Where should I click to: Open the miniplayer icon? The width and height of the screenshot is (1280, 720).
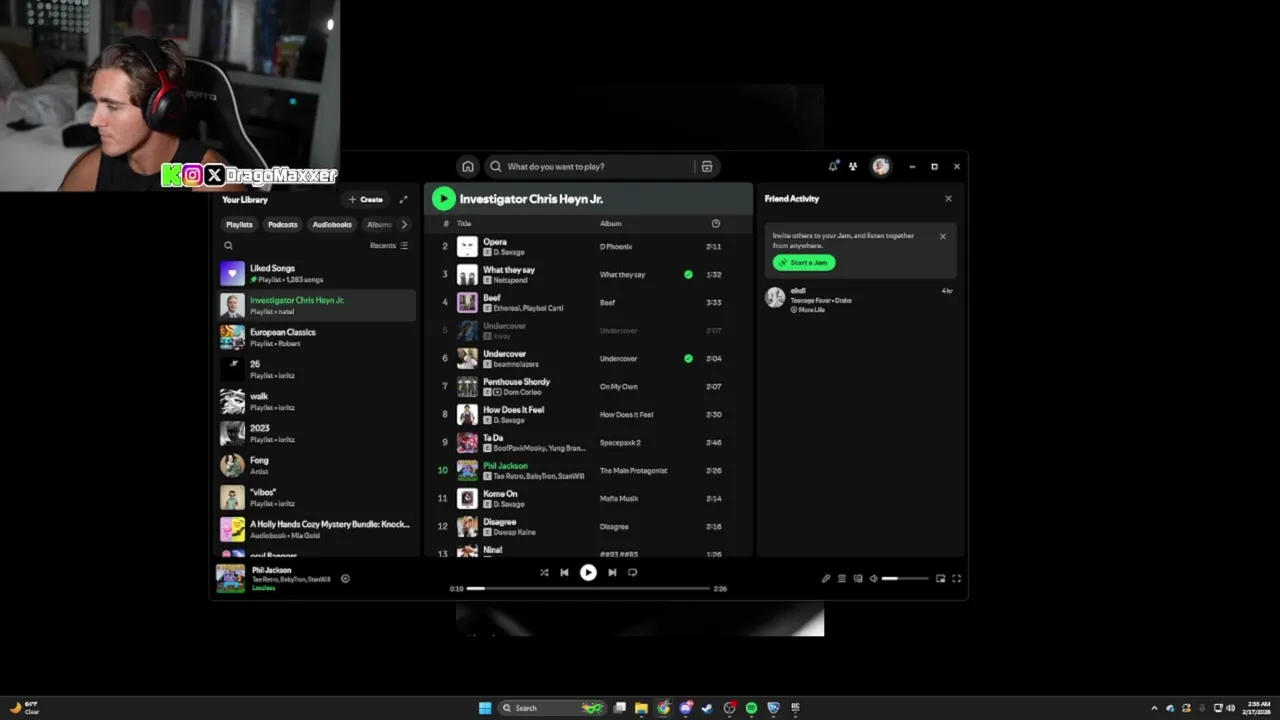tap(940, 578)
